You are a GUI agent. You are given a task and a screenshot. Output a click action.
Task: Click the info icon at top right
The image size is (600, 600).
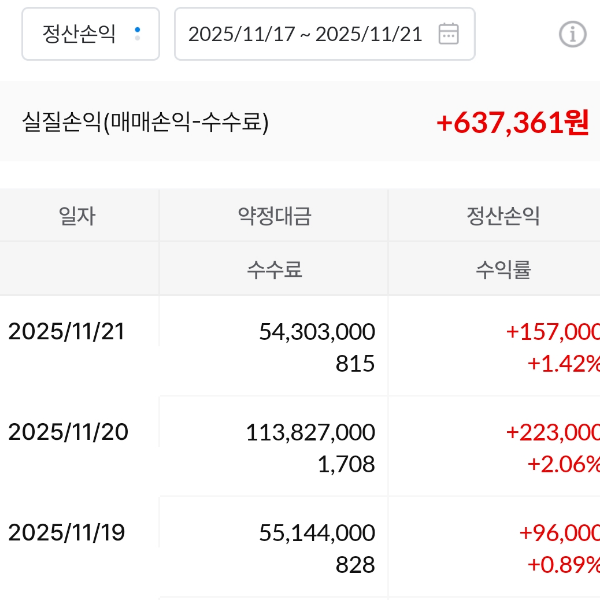(x=572, y=34)
